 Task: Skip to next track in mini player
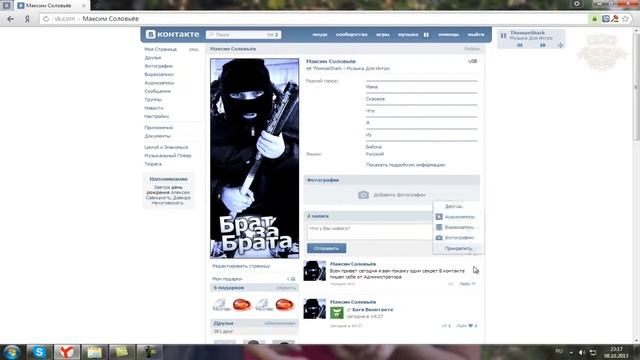click(x=542, y=45)
